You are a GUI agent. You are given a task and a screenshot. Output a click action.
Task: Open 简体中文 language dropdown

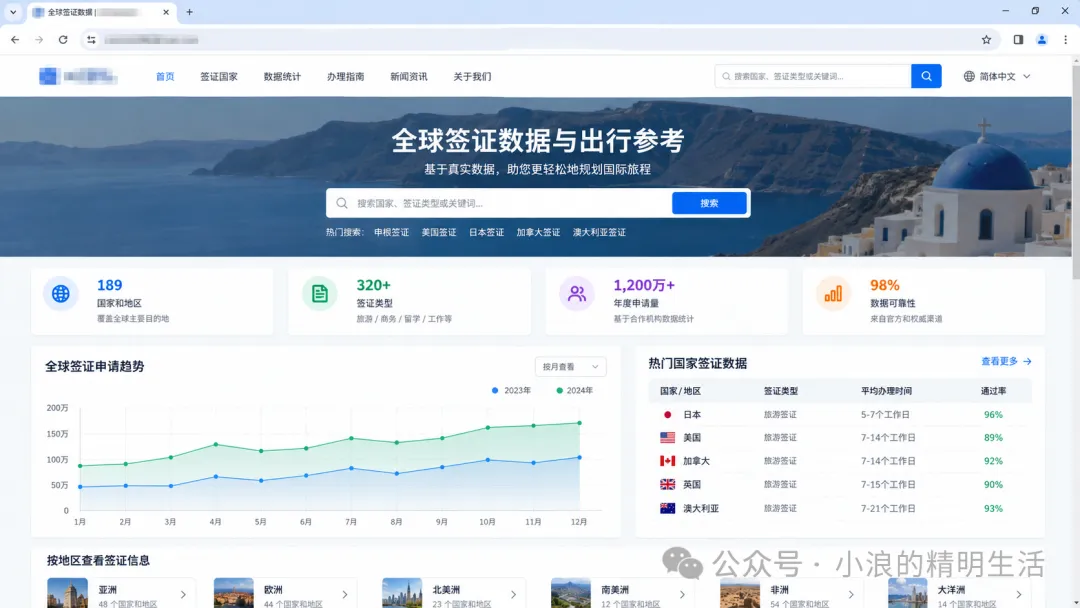[997, 76]
